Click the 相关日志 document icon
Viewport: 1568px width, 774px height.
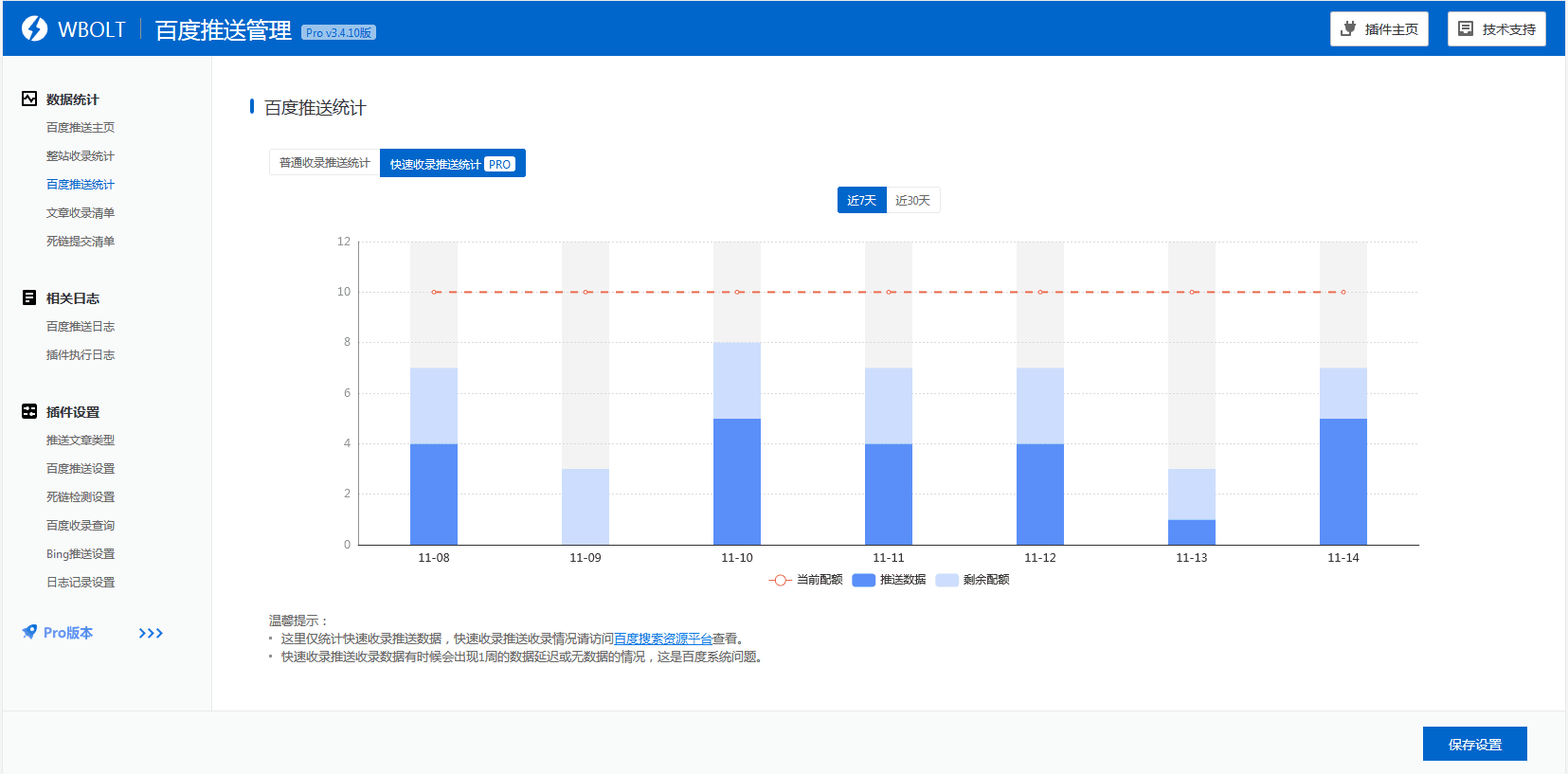point(29,297)
